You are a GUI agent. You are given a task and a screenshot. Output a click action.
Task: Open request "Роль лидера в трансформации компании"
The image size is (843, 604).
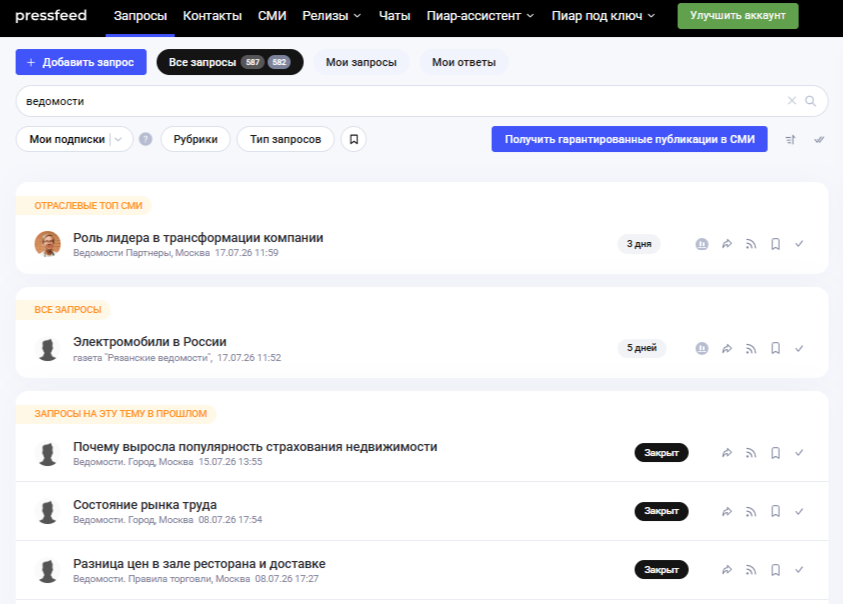(x=198, y=238)
